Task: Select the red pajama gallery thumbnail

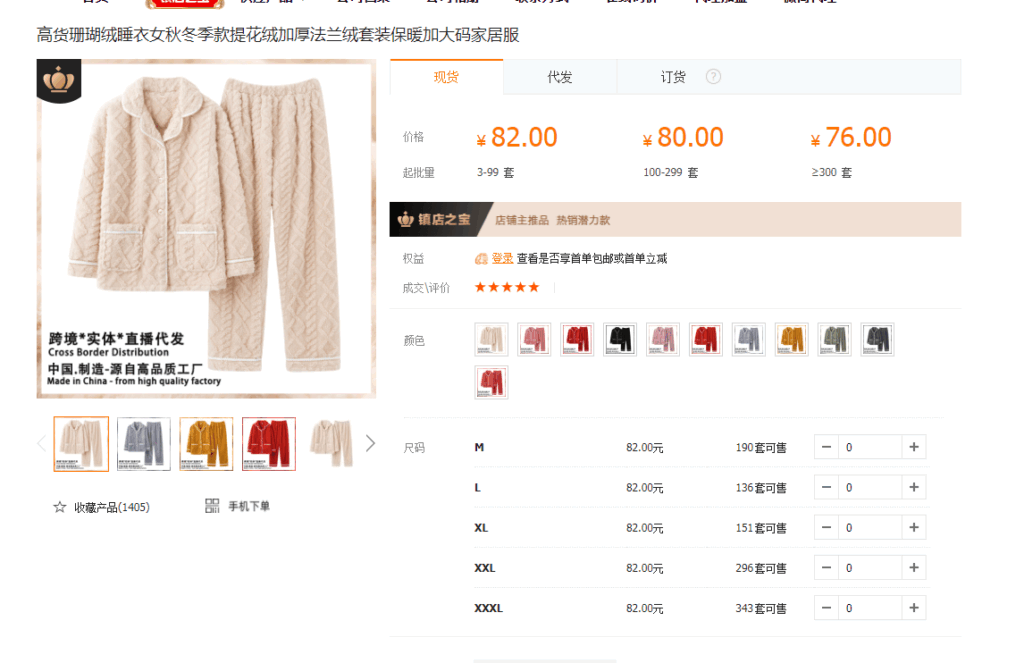Action: [269, 444]
